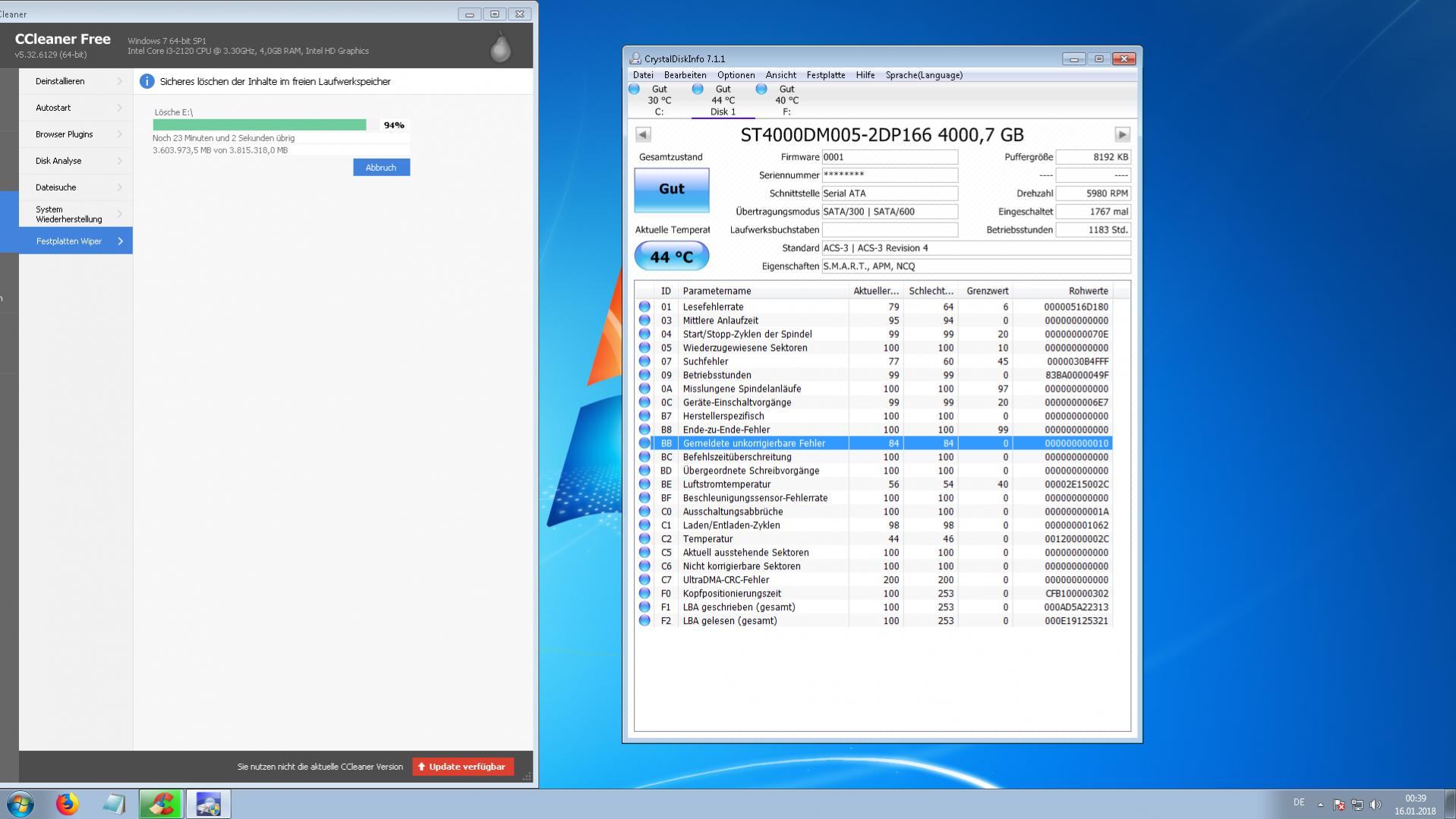Open Disk Analyse section
Image resolution: width=1456 pixels, height=819 pixels.
pyautogui.click(x=76, y=161)
